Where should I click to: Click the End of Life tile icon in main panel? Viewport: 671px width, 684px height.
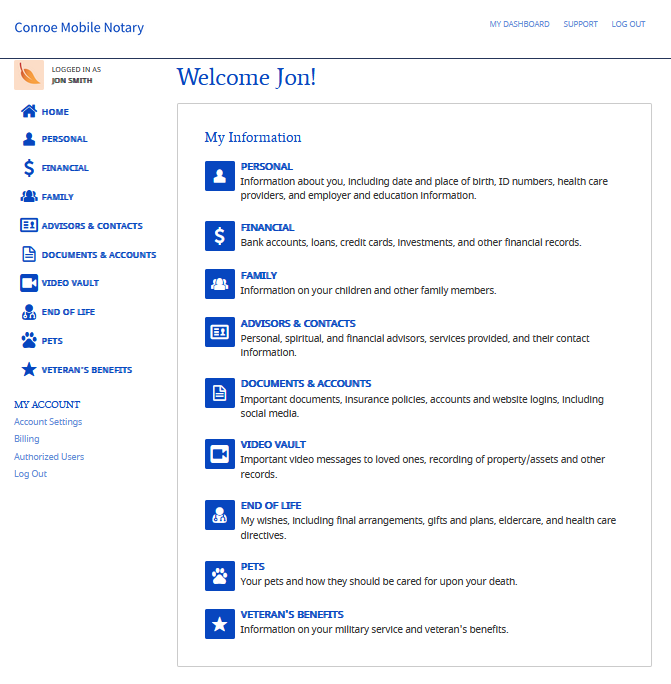(220, 515)
